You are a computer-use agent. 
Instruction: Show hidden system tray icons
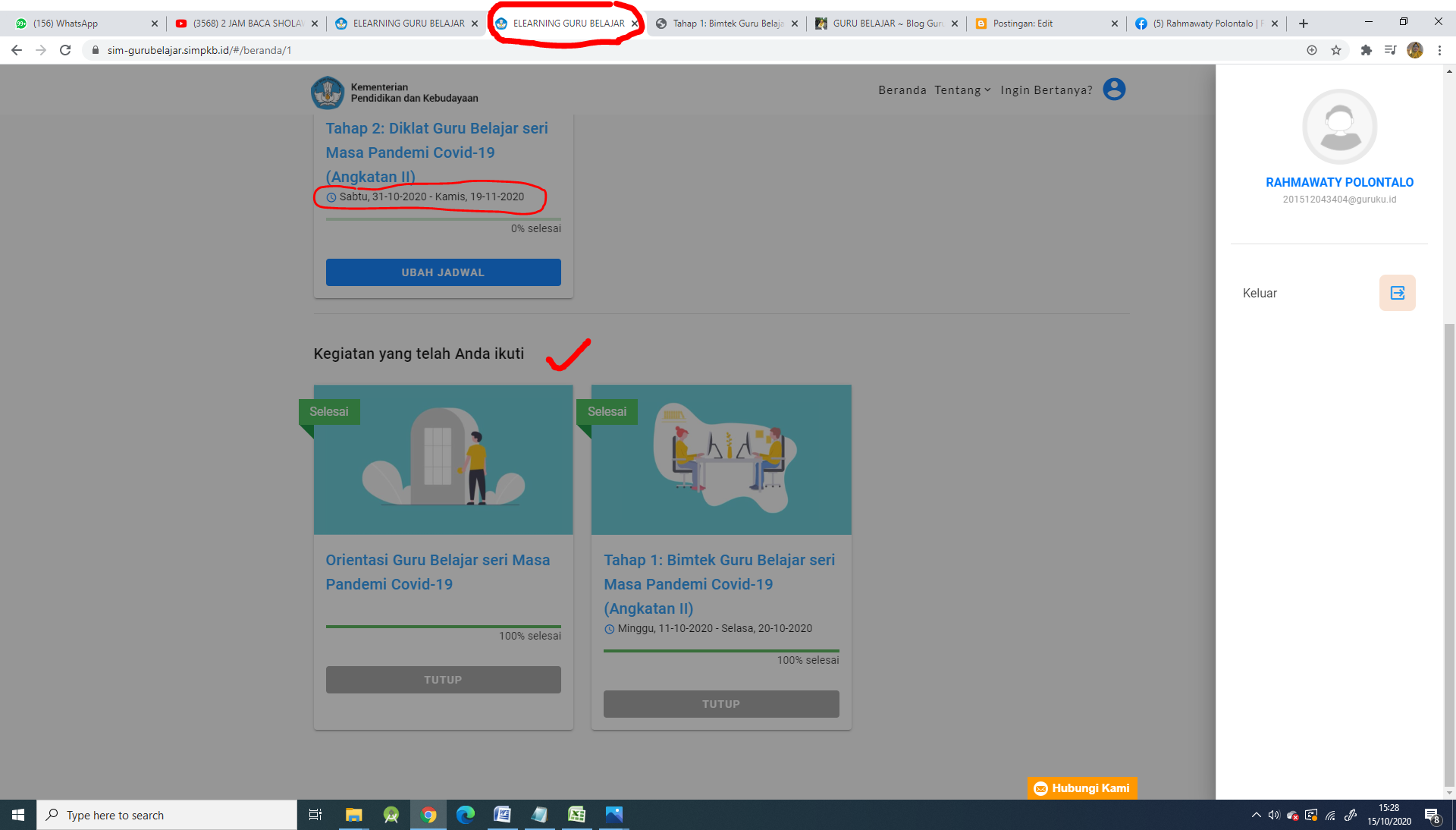pyautogui.click(x=1256, y=815)
